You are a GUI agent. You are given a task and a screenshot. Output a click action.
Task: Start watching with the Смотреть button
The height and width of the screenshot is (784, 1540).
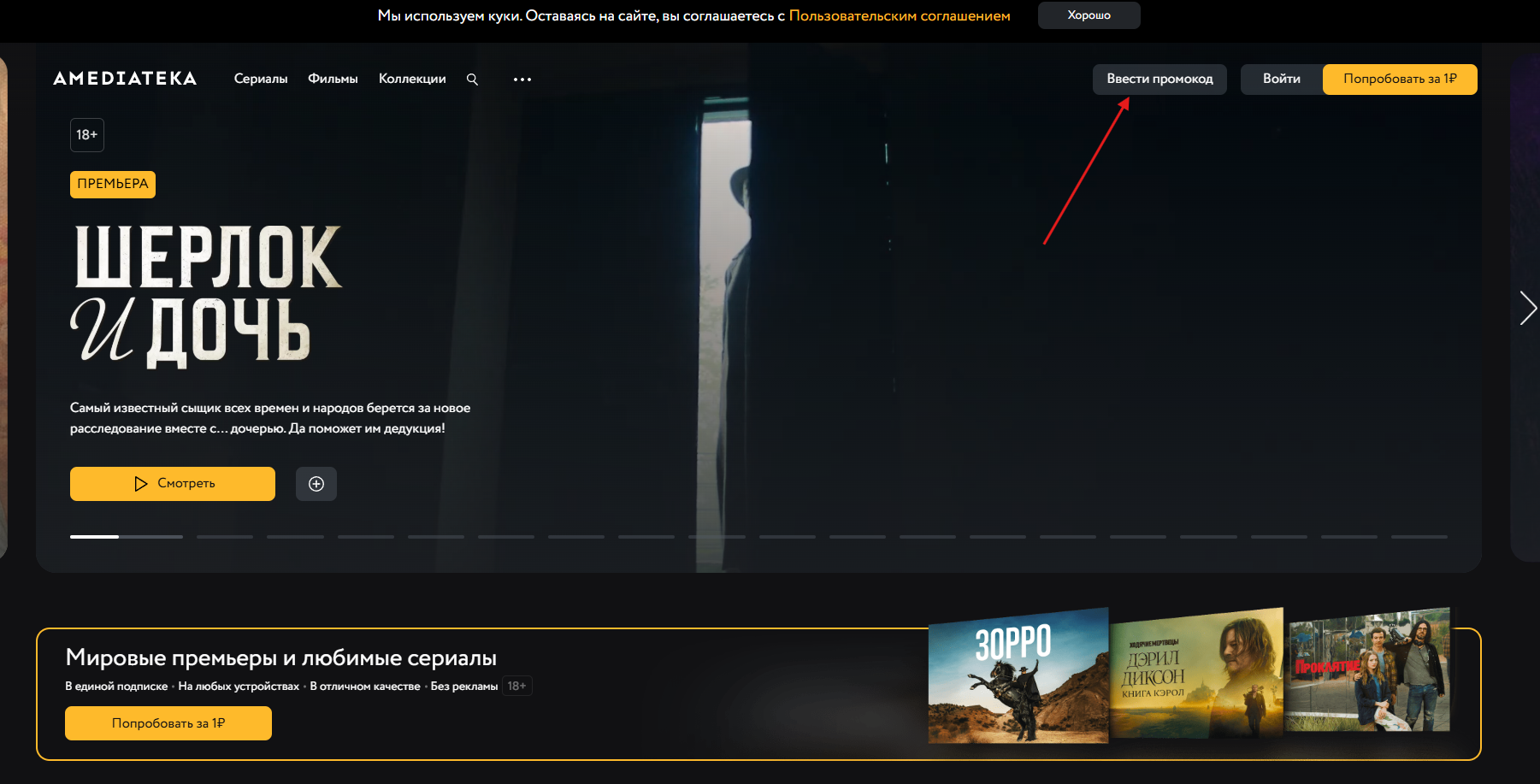click(173, 484)
